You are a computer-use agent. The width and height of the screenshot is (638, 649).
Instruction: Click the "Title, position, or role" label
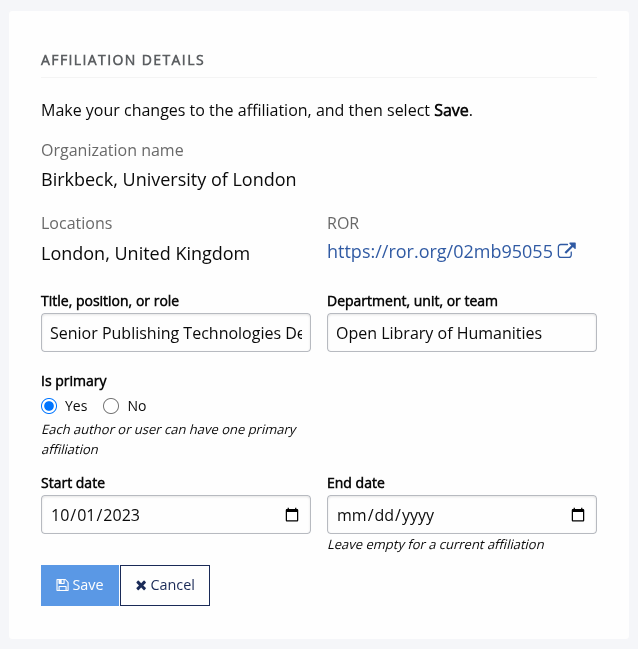pos(110,301)
